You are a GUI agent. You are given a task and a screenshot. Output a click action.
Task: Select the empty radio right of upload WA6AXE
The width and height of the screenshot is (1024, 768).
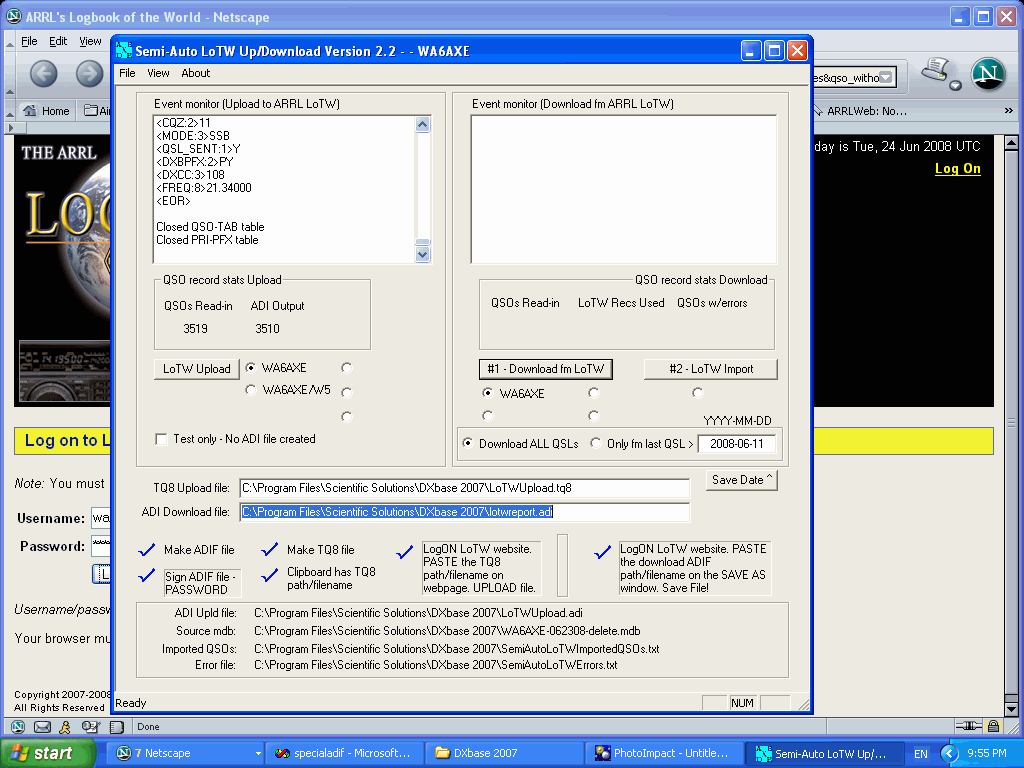tap(347, 368)
